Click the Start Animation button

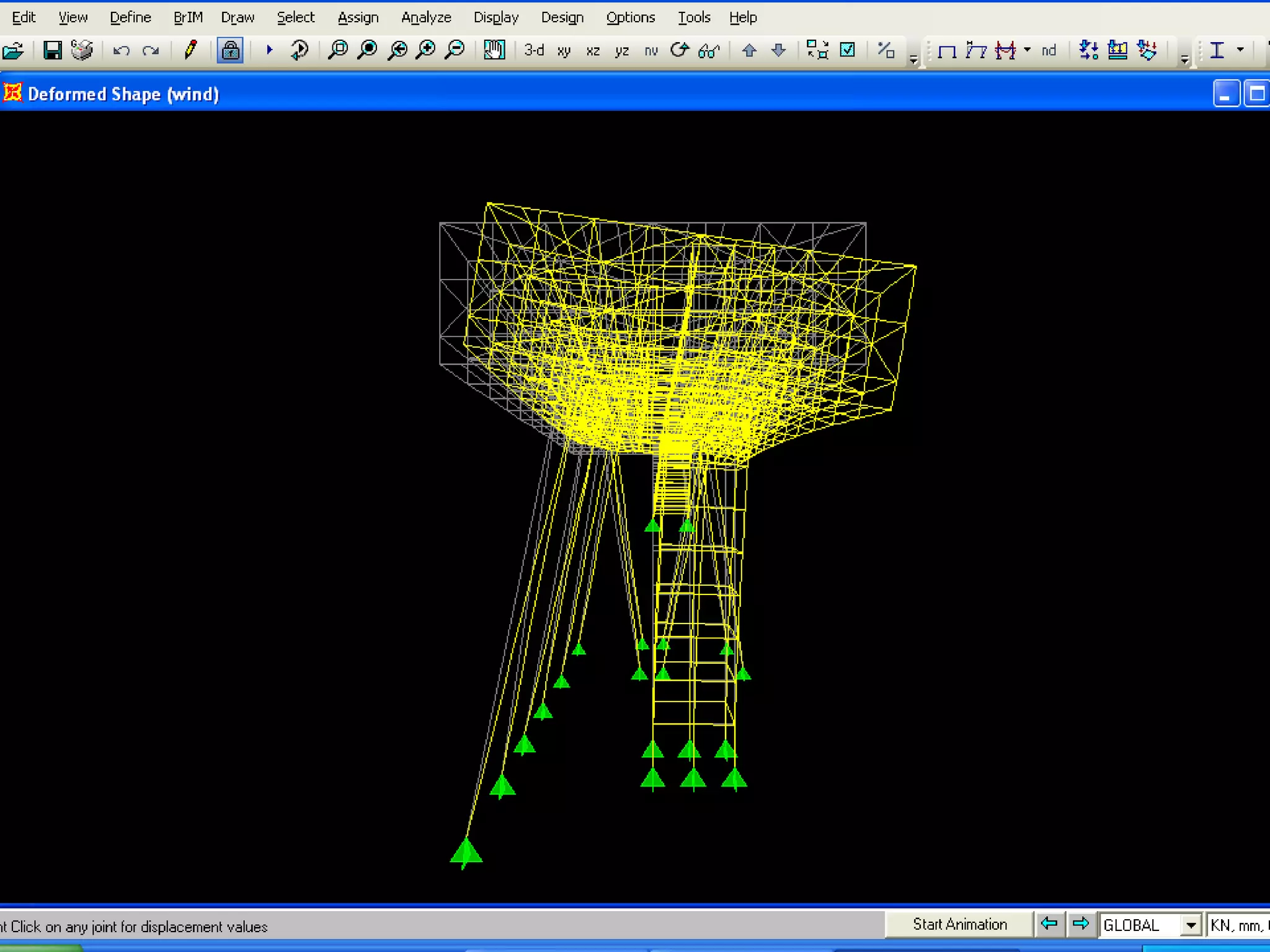(x=959, y=925)
